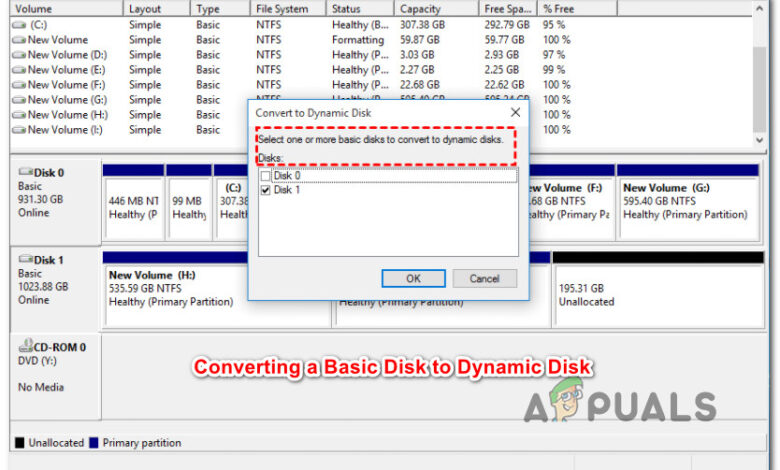
Task: Sort by the Capacity column header
Action: point(436,8)
